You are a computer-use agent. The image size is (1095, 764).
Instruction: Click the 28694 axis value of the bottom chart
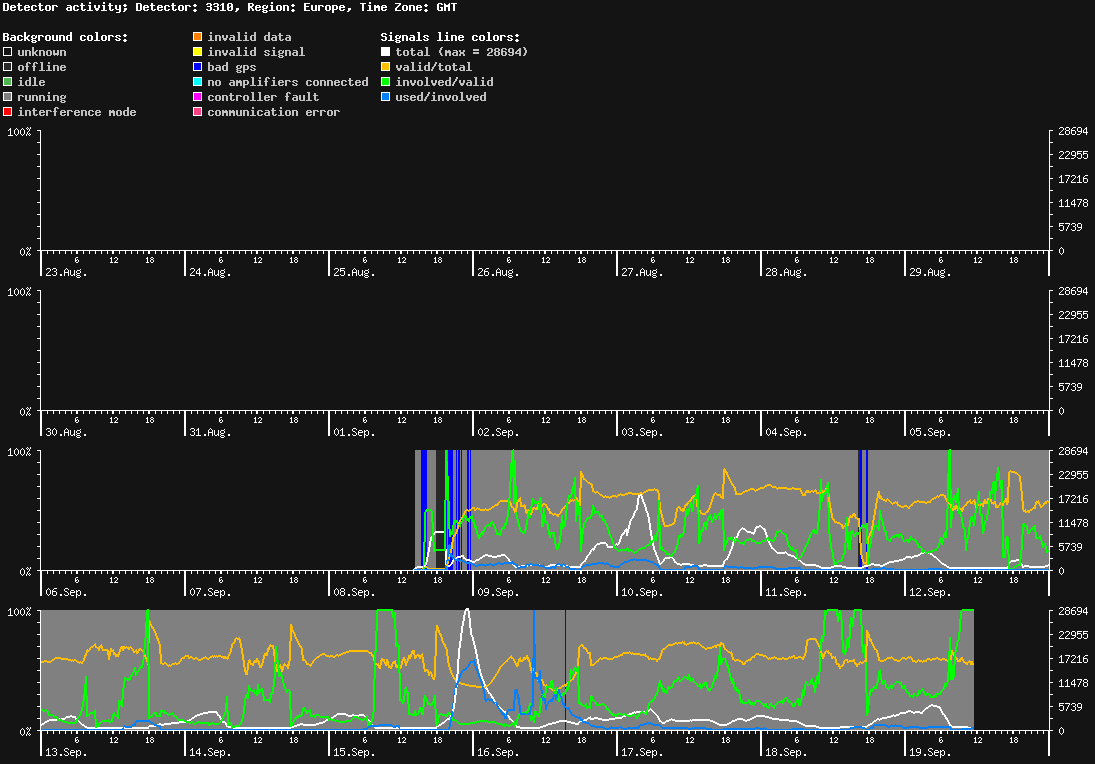(x=1073, y=611)
